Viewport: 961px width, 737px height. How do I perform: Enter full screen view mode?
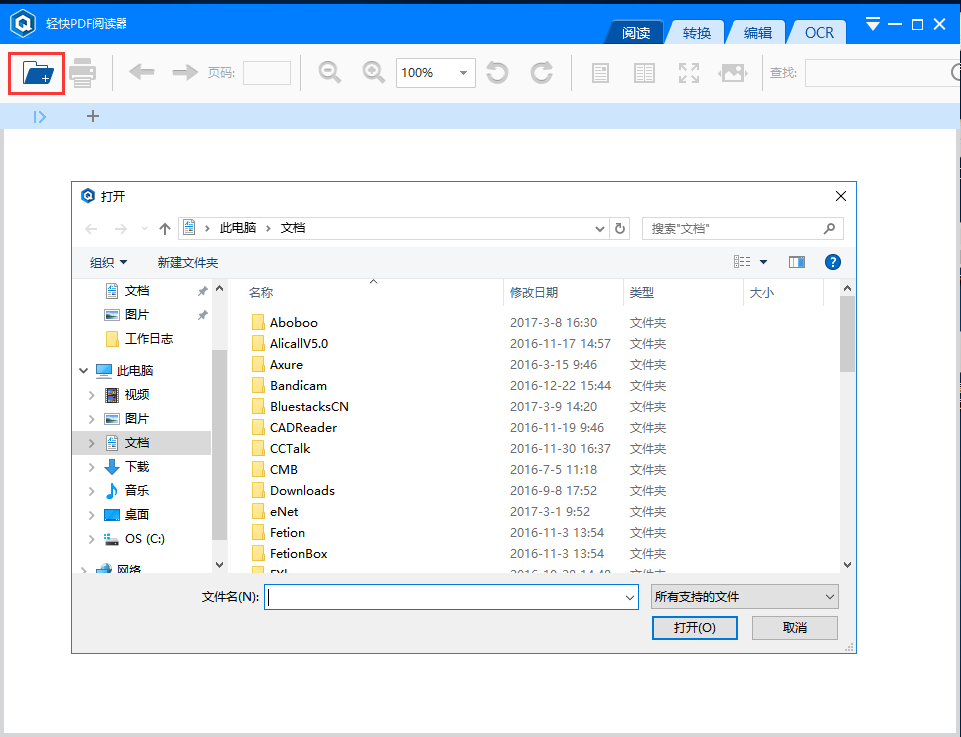(688, 72)
